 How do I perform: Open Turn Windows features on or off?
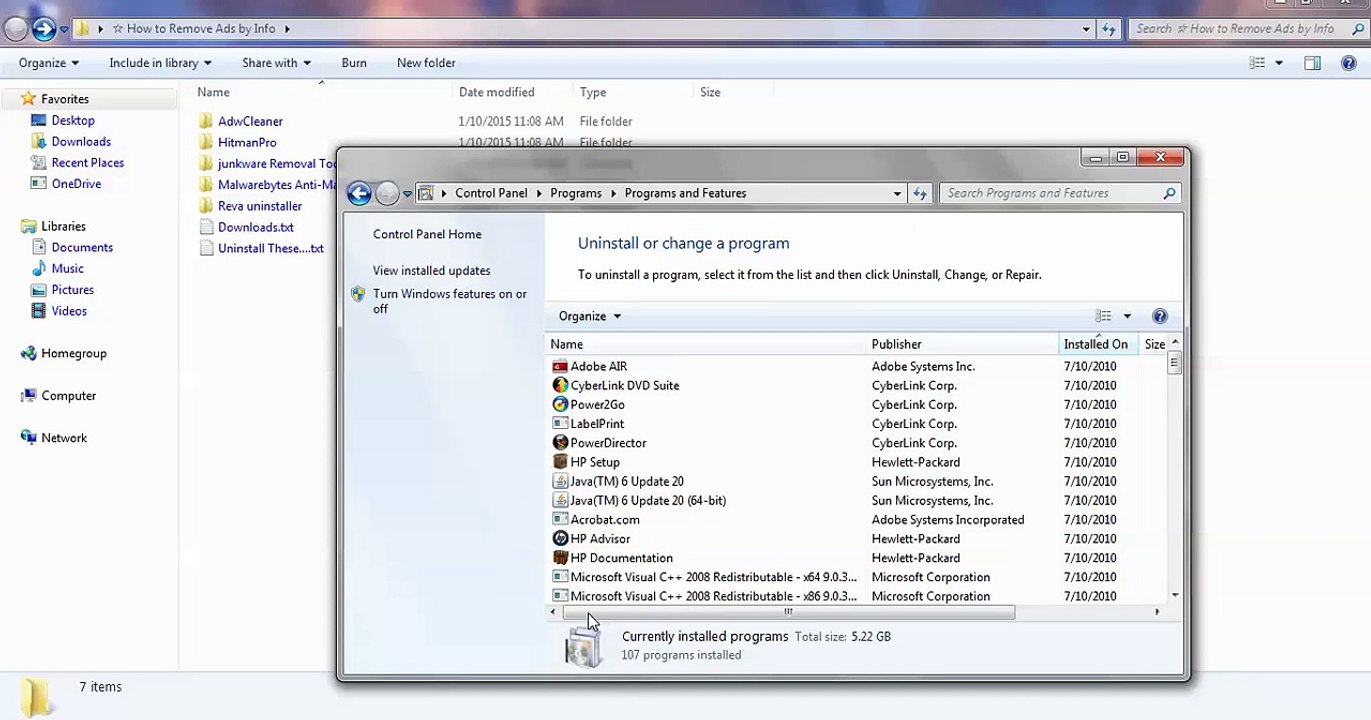point(450,301)
